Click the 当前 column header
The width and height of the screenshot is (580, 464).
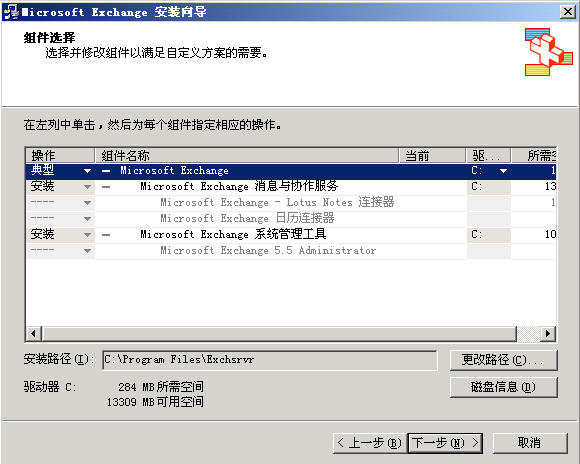pyautogui.click(x=432, y=155)
